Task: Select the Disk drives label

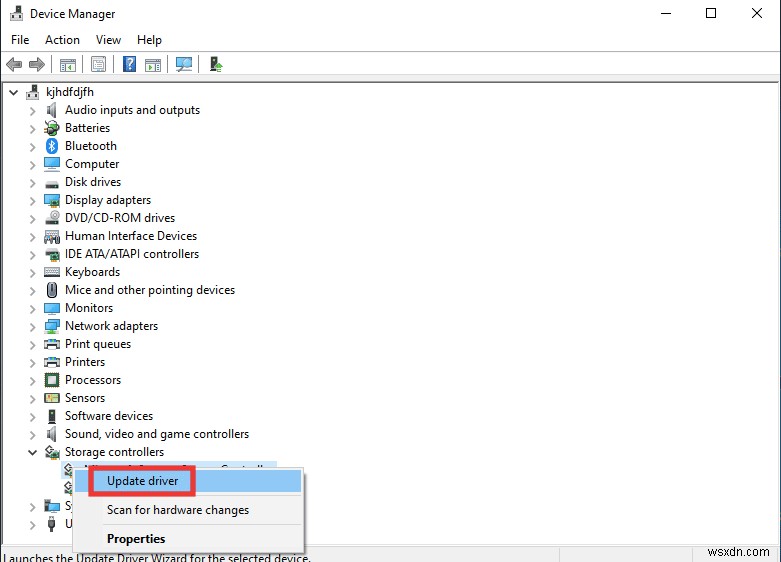Action: 93,182
